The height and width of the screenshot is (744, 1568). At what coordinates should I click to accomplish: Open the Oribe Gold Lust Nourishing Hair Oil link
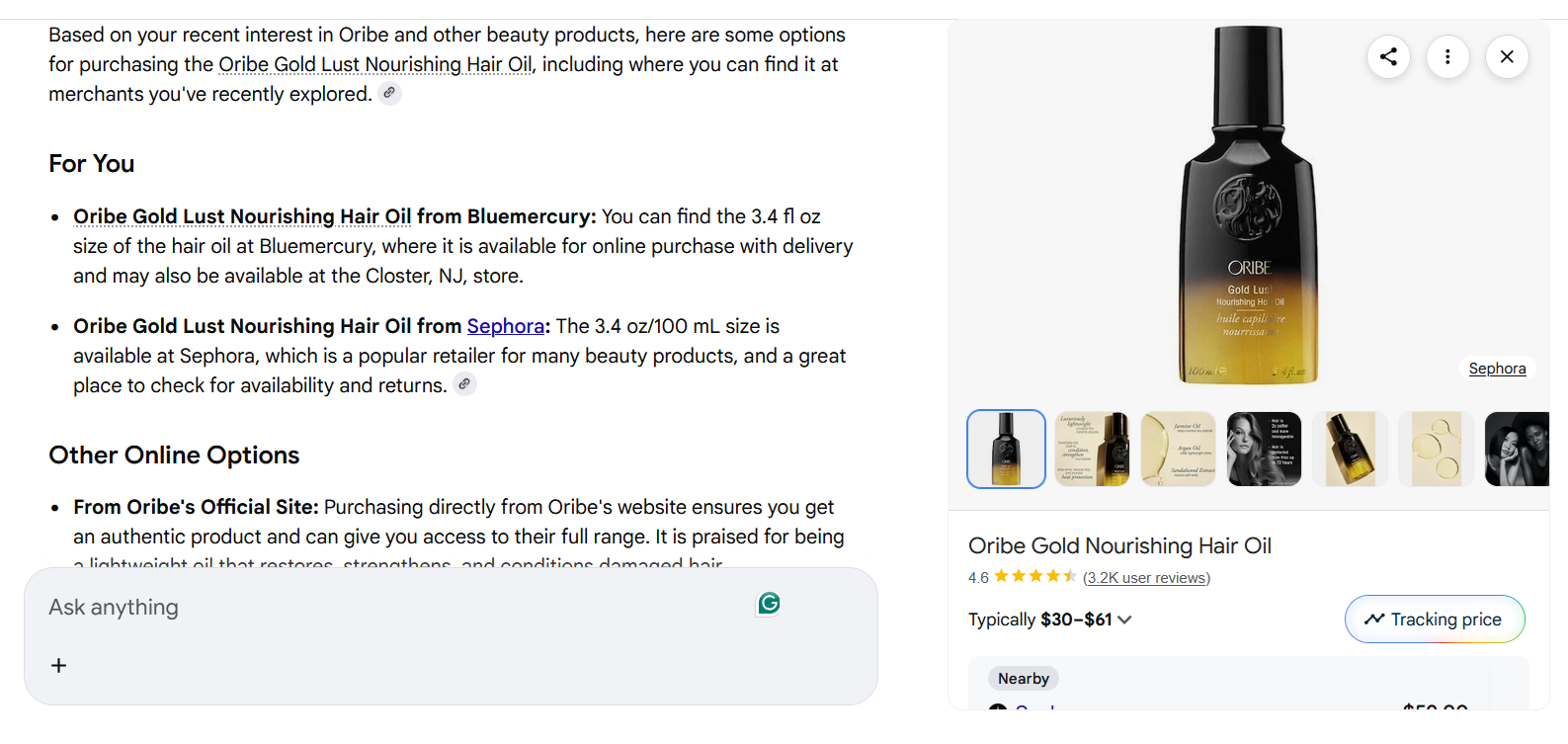(x=375, y=63)
